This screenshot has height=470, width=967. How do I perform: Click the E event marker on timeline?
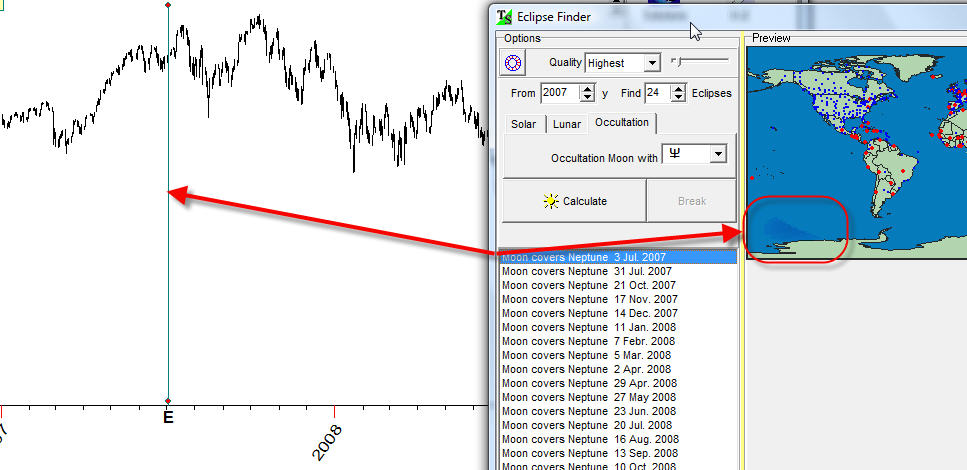pos(168,417)
